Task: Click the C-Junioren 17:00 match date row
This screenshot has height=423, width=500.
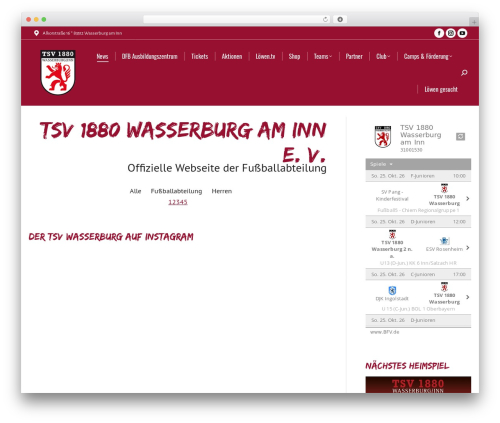Action: [x=418, y=274]
